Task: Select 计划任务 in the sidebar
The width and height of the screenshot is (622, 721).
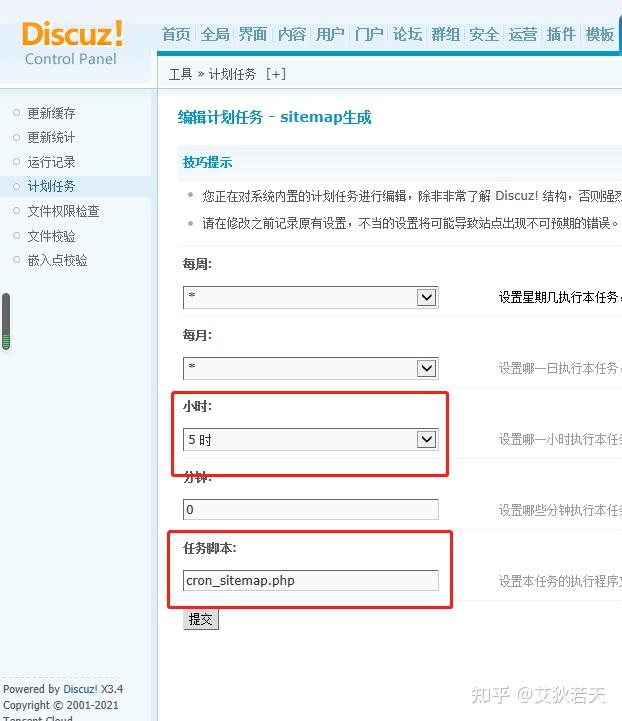Action: point(51,186)
